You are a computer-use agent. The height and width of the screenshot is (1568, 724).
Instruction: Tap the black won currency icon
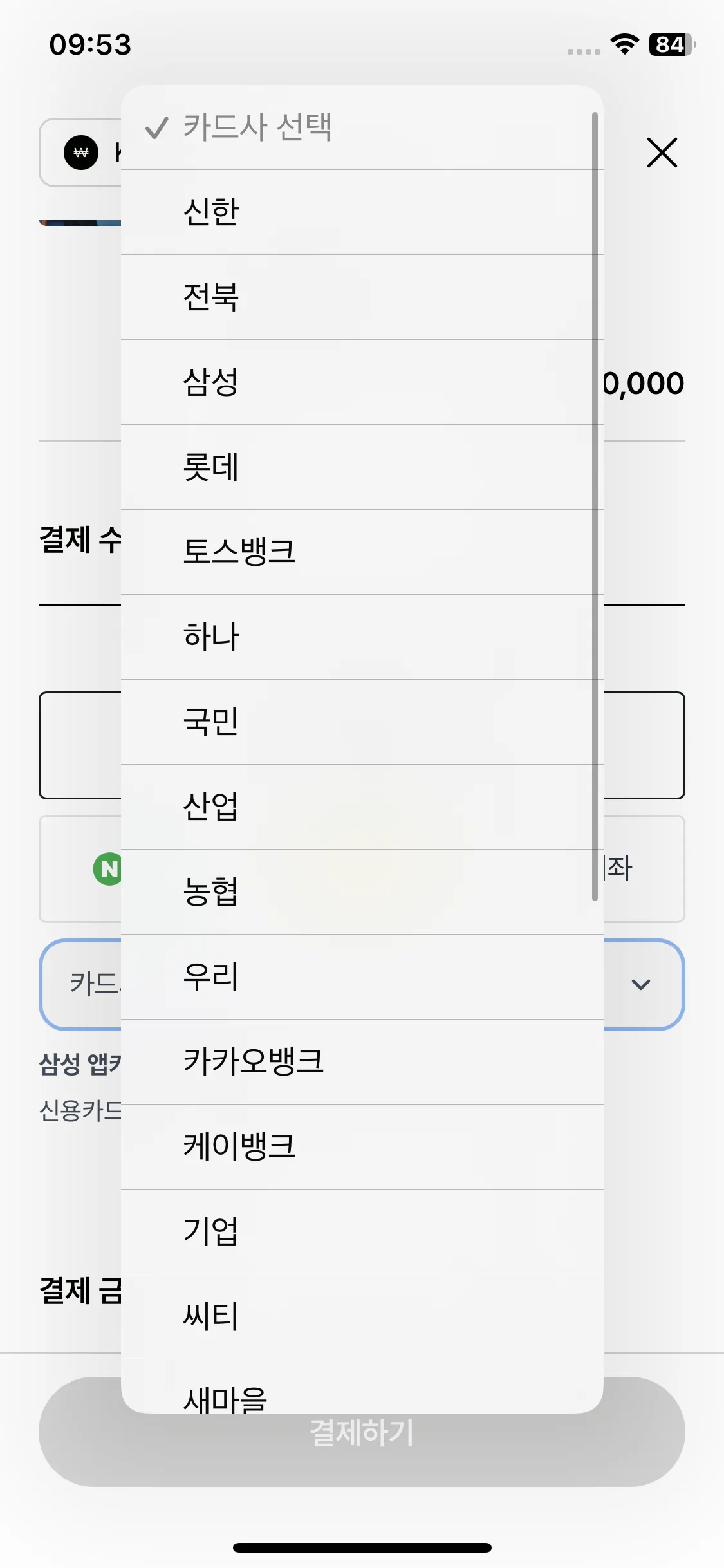click(x=81, y=153)
